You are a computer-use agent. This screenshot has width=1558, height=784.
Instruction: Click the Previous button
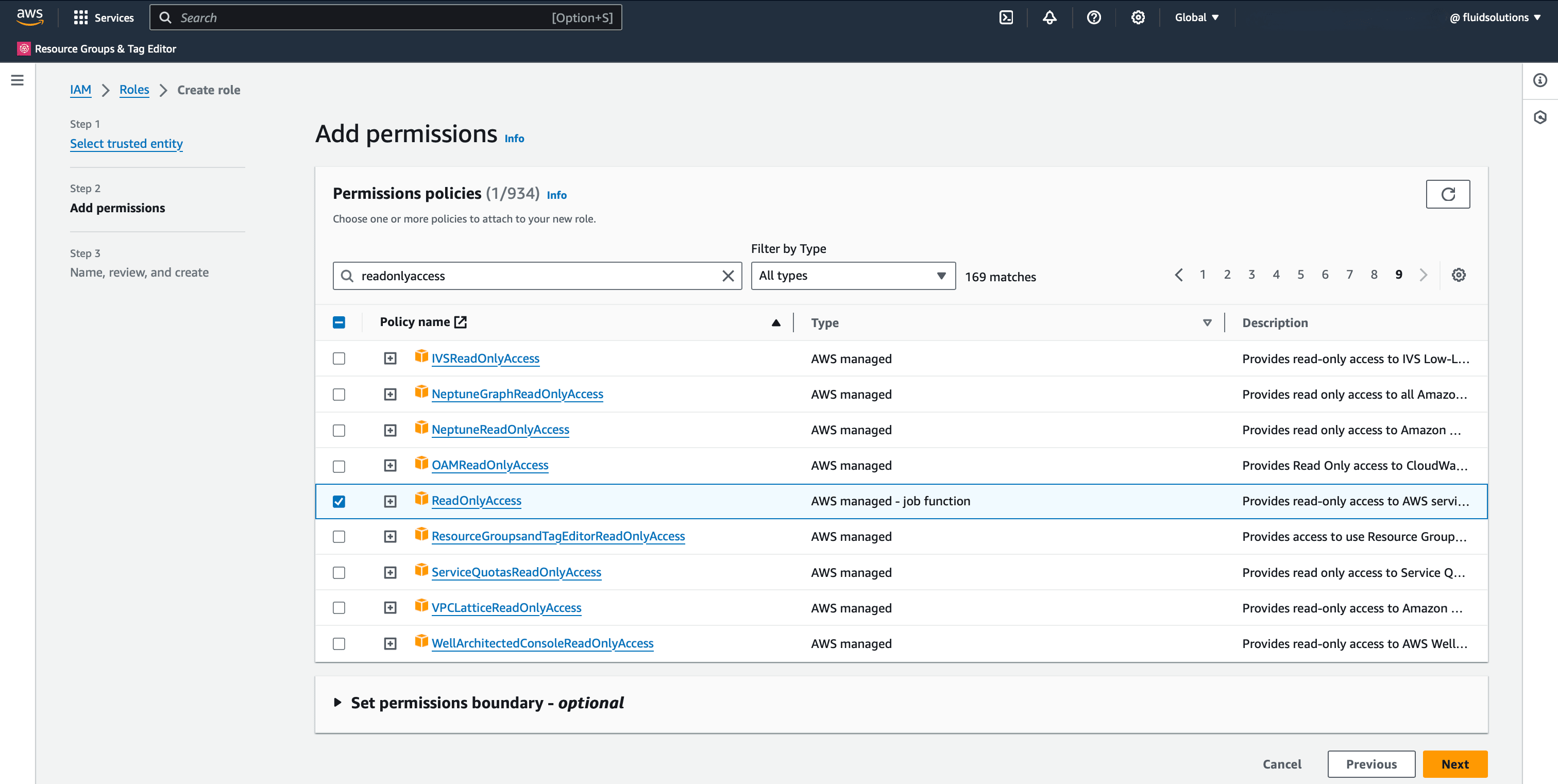(x=1371, y=764)
